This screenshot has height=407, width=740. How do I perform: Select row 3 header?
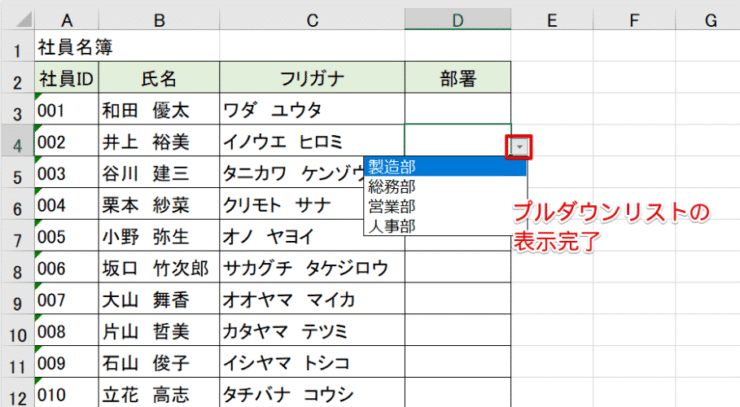17,109
